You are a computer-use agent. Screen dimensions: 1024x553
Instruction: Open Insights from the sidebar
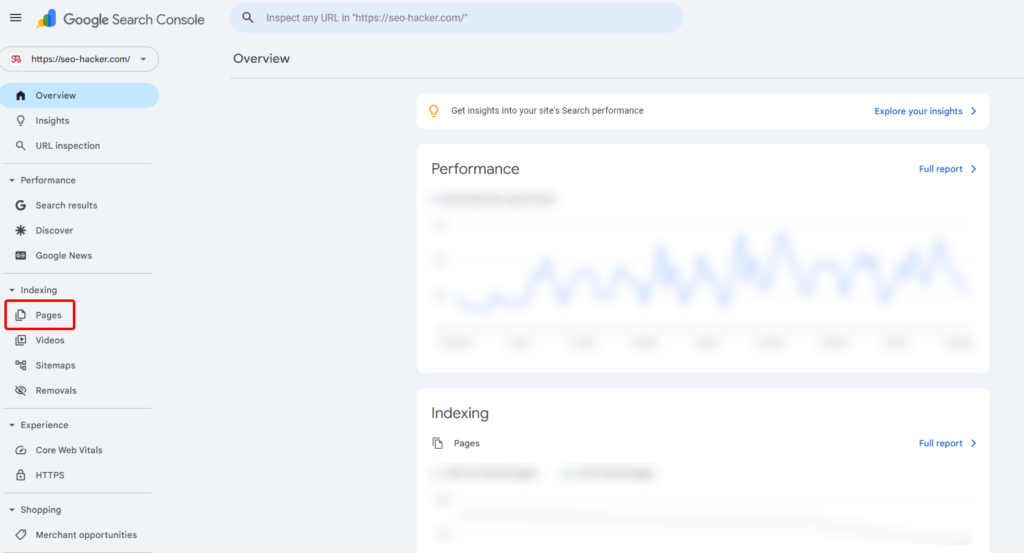(52, 121)
